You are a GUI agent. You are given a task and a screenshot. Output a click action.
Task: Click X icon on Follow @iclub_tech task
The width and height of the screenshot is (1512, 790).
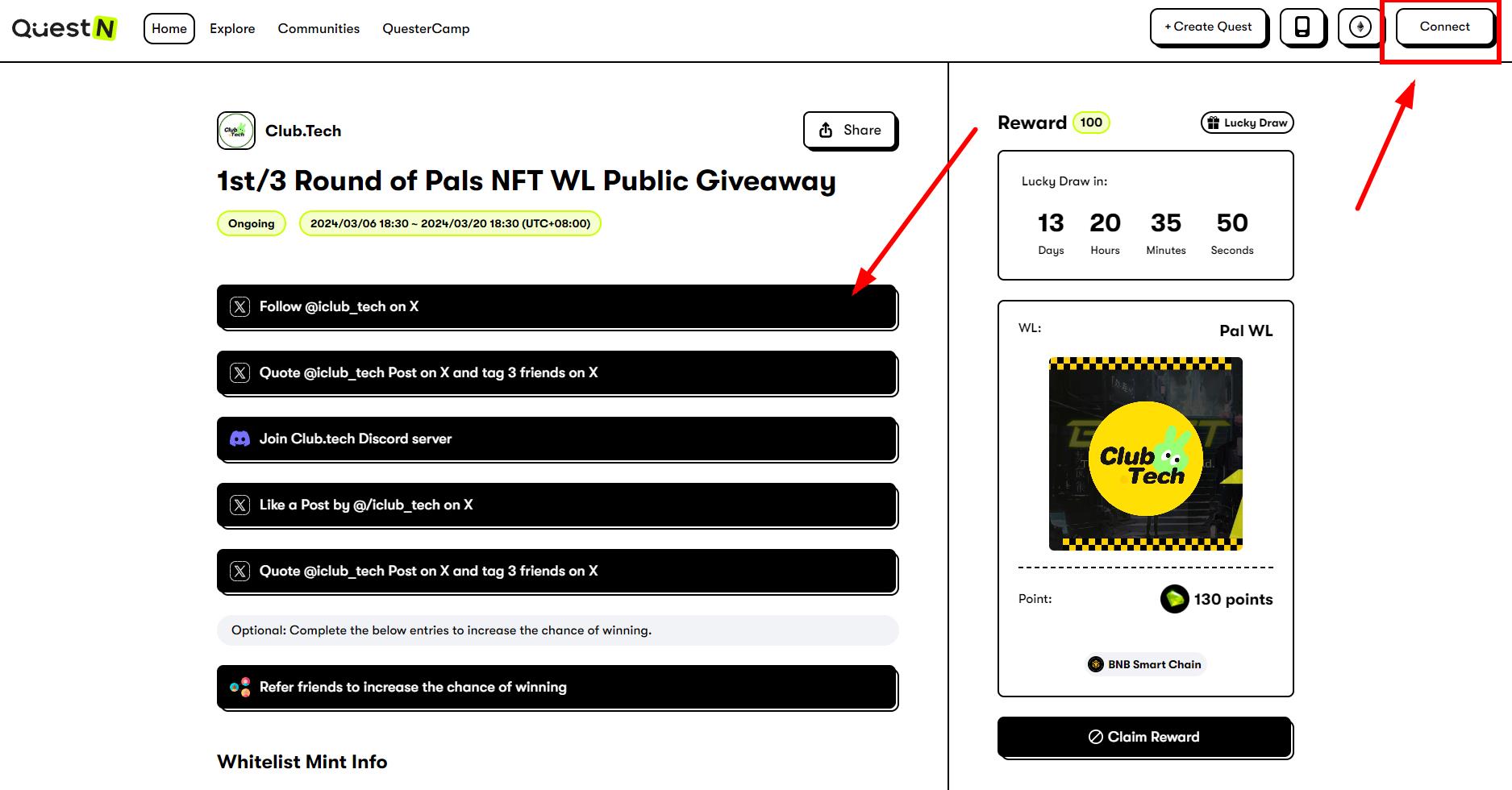click(240, 306)
